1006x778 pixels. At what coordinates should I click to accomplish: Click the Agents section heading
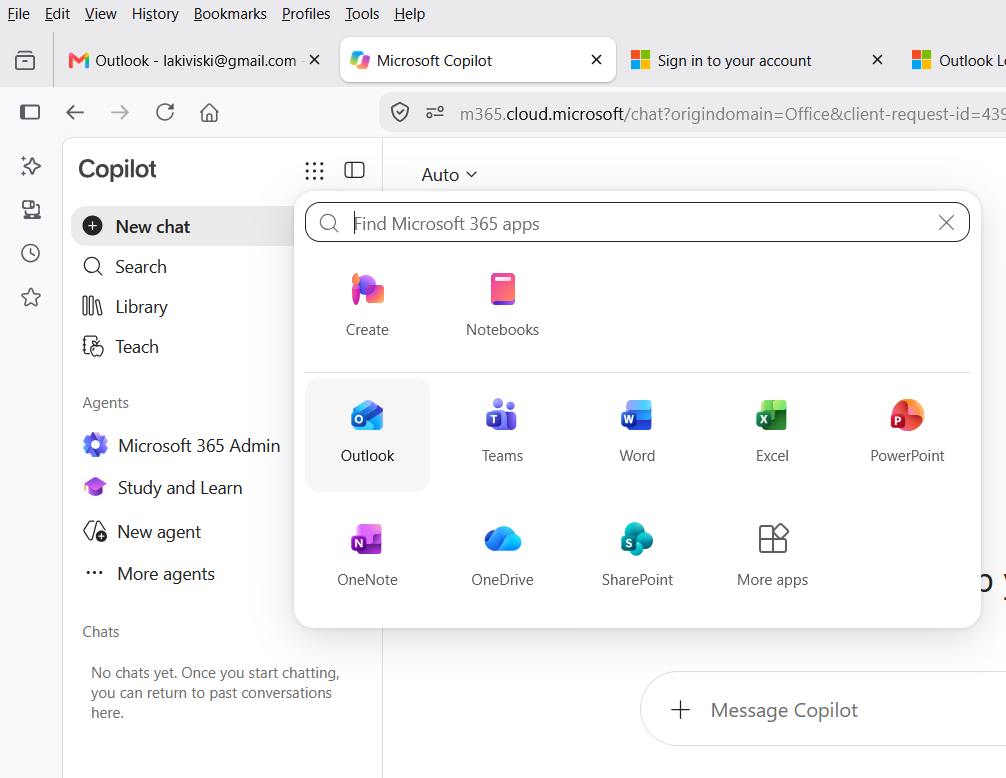106,403
